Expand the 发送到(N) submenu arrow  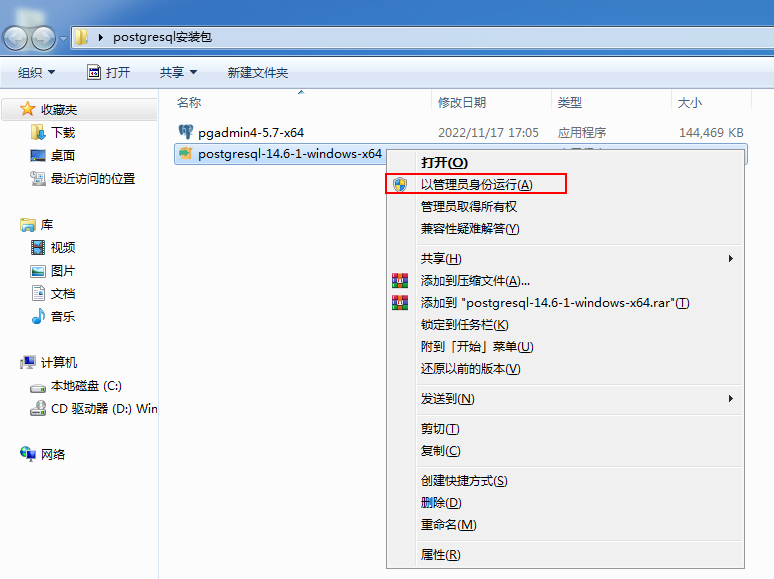pos(731,398)
